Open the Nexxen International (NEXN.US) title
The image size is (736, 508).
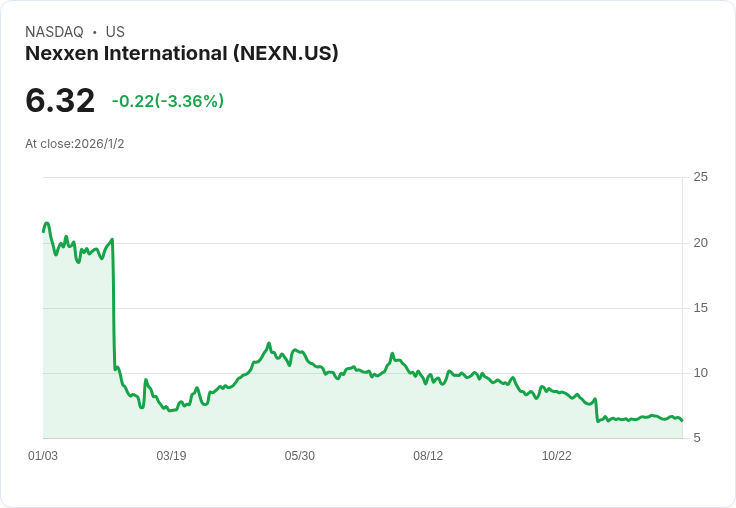(182, 53)
